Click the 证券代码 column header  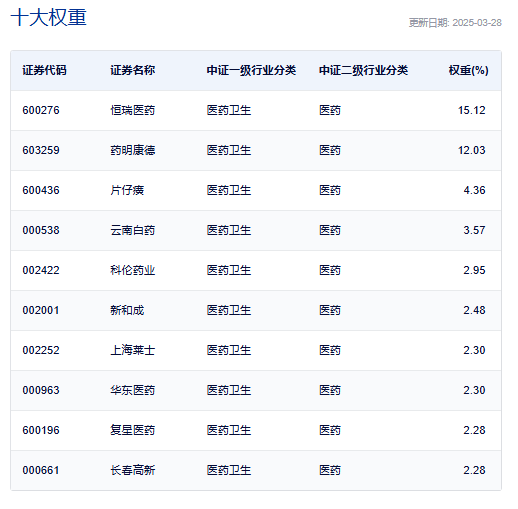44,70
